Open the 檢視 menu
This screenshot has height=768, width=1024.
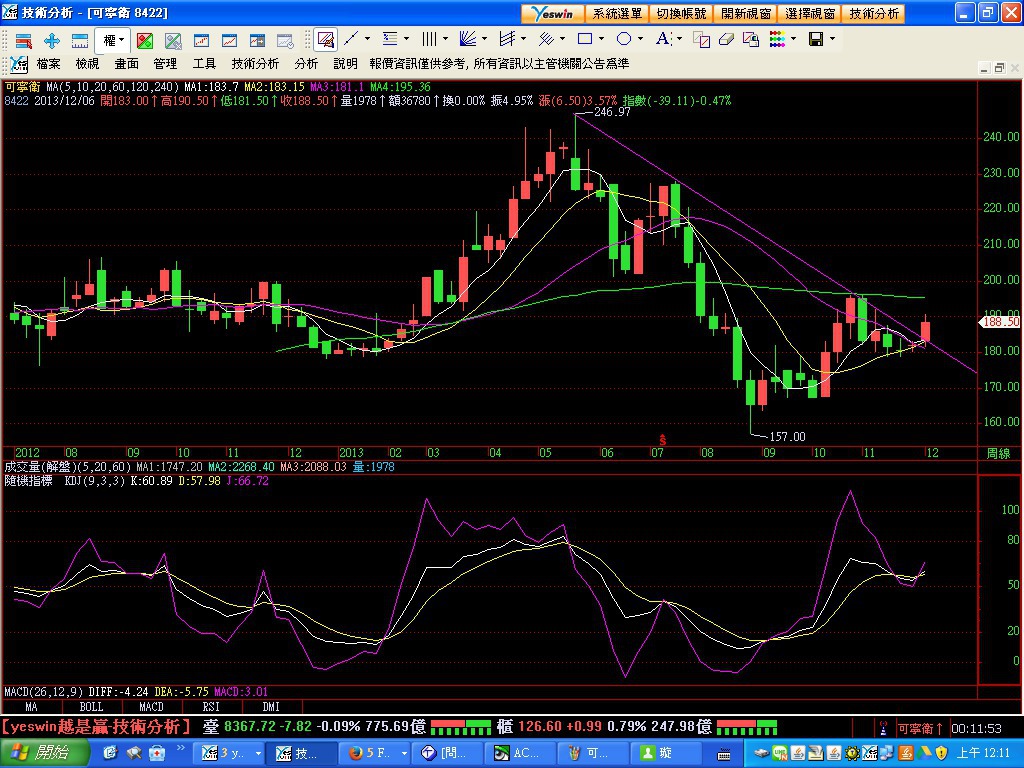[x=88, y=63]
